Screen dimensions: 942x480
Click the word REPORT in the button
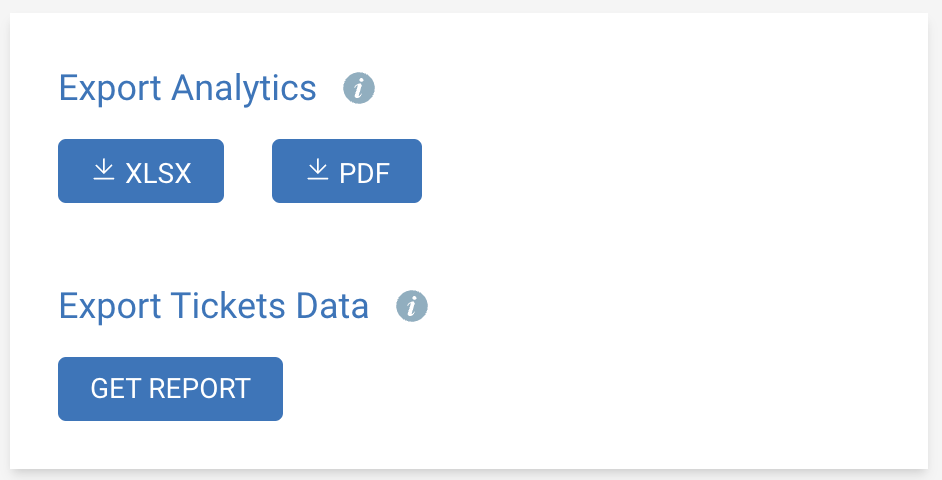(199, 389)
